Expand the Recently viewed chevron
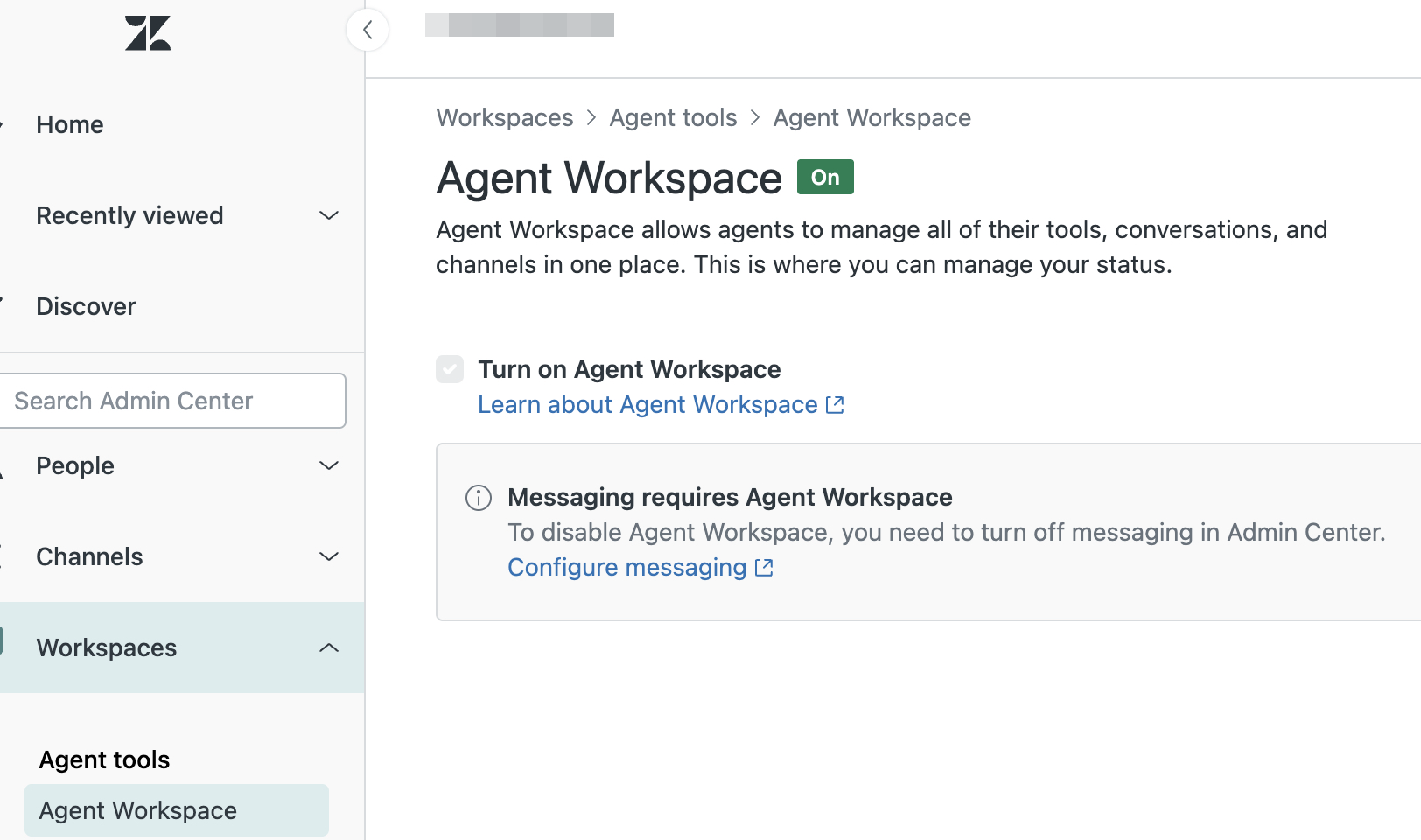Viewport: 1421px width, 840px height. 329,215
